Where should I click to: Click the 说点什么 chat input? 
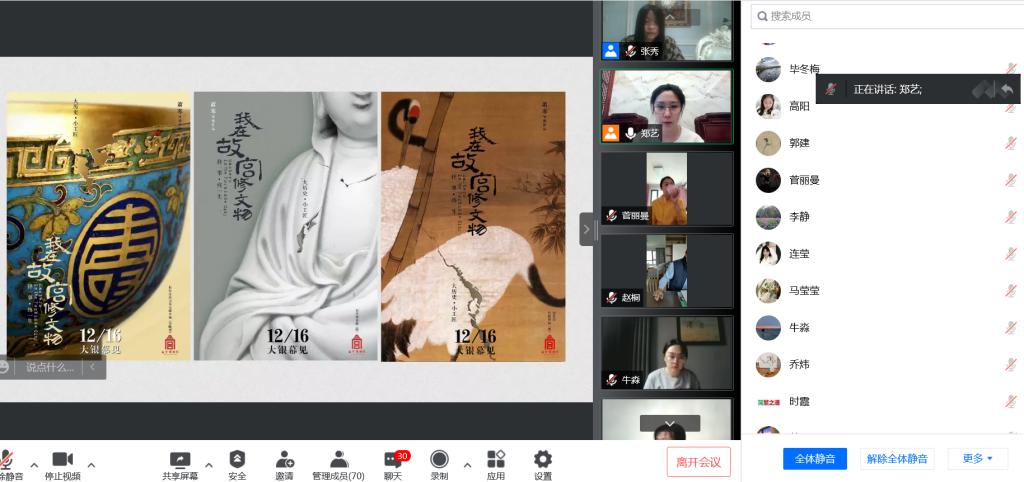[x=50, y=367]
